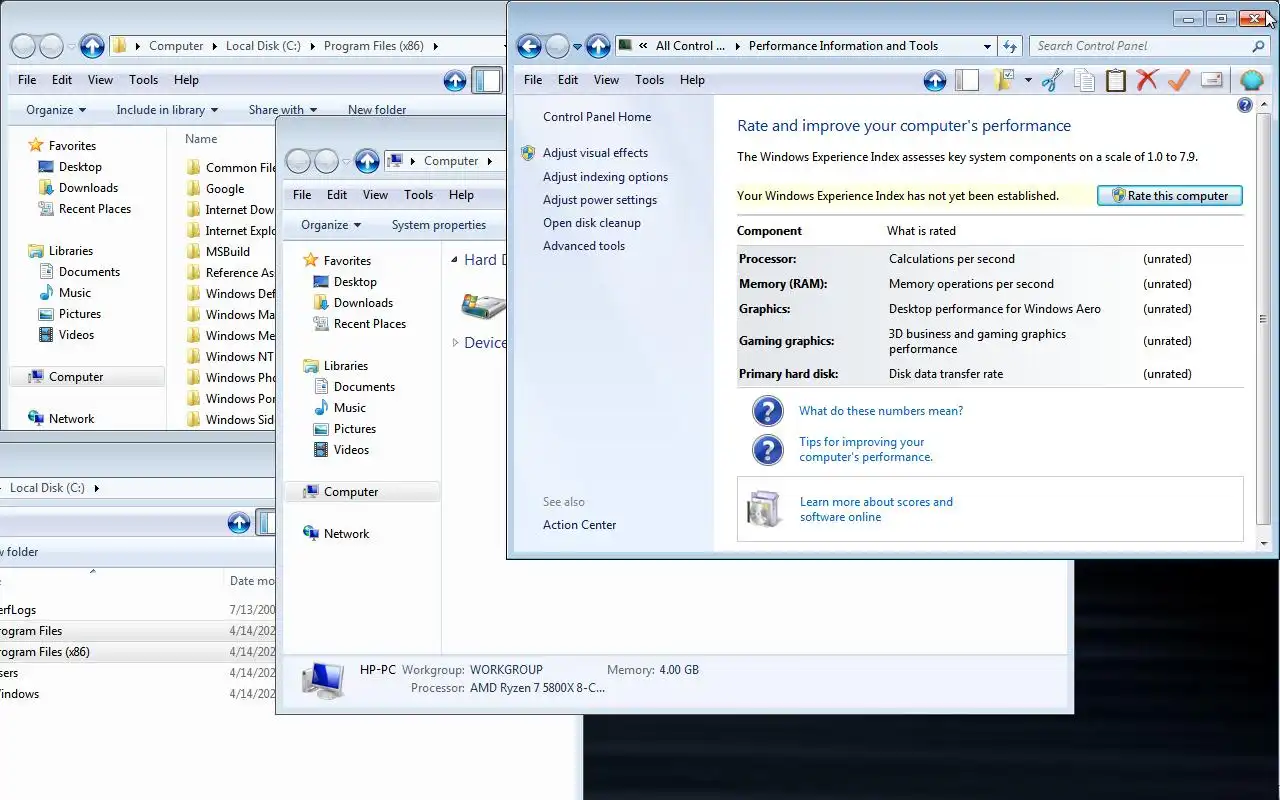Click the Up arrow in Computer window address bar

tap(367, 161)
